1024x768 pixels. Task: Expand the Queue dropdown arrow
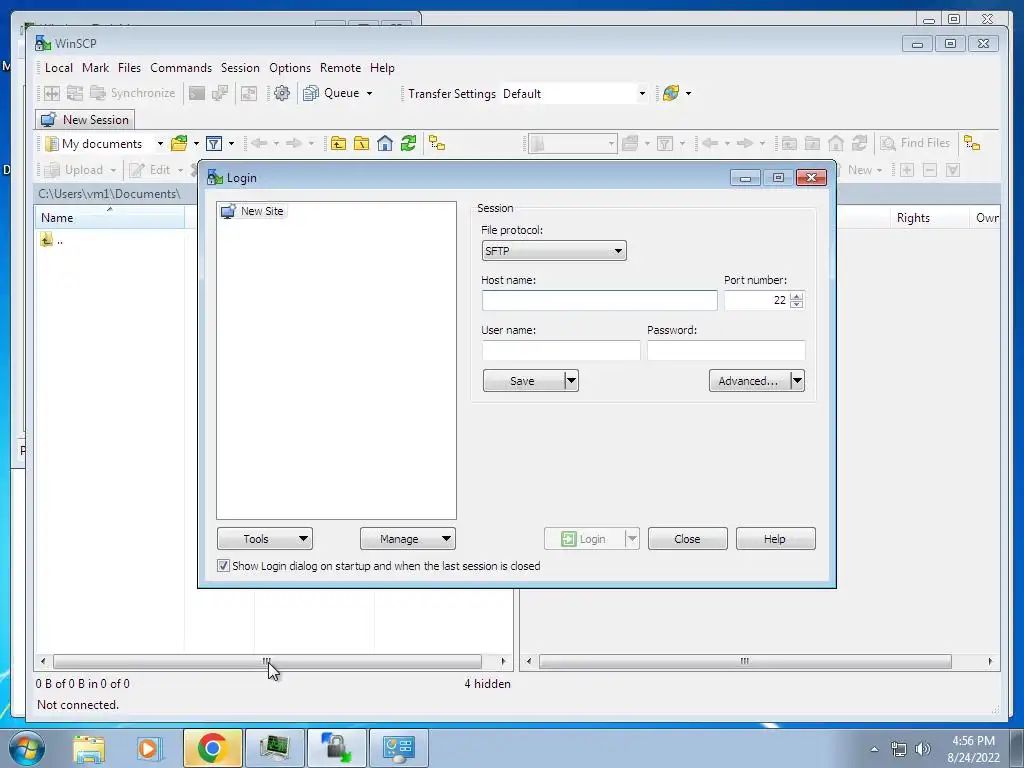coord(370,93)
